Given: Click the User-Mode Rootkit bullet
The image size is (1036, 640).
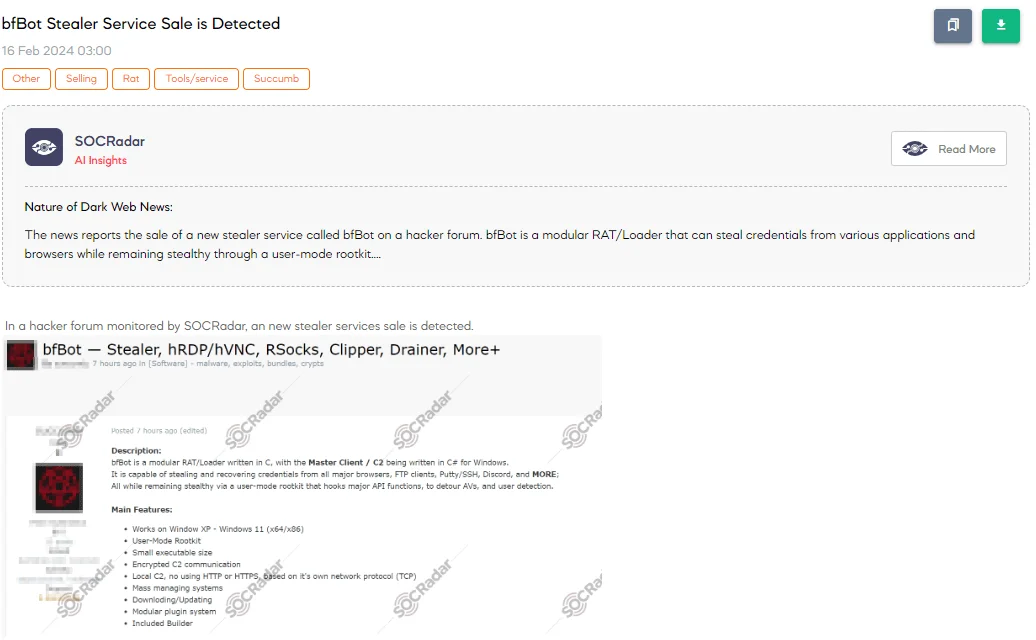Looking at the screenshot, I should 166,541.
